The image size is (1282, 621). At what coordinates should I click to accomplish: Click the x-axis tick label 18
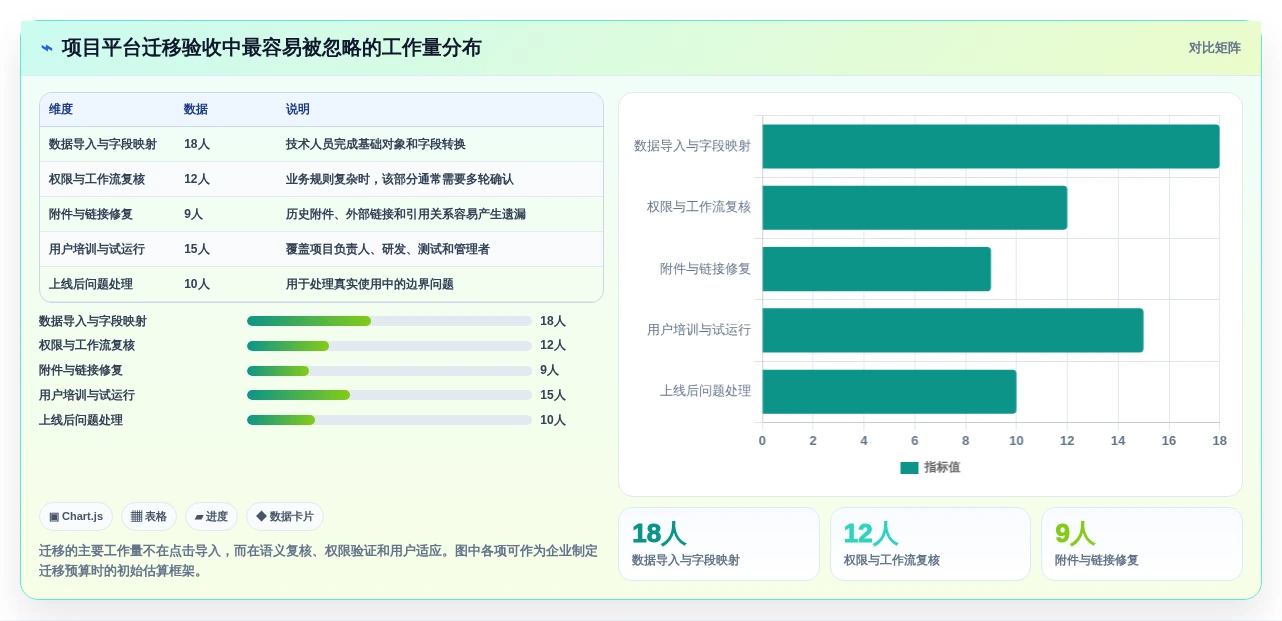tap(1219, 441)
